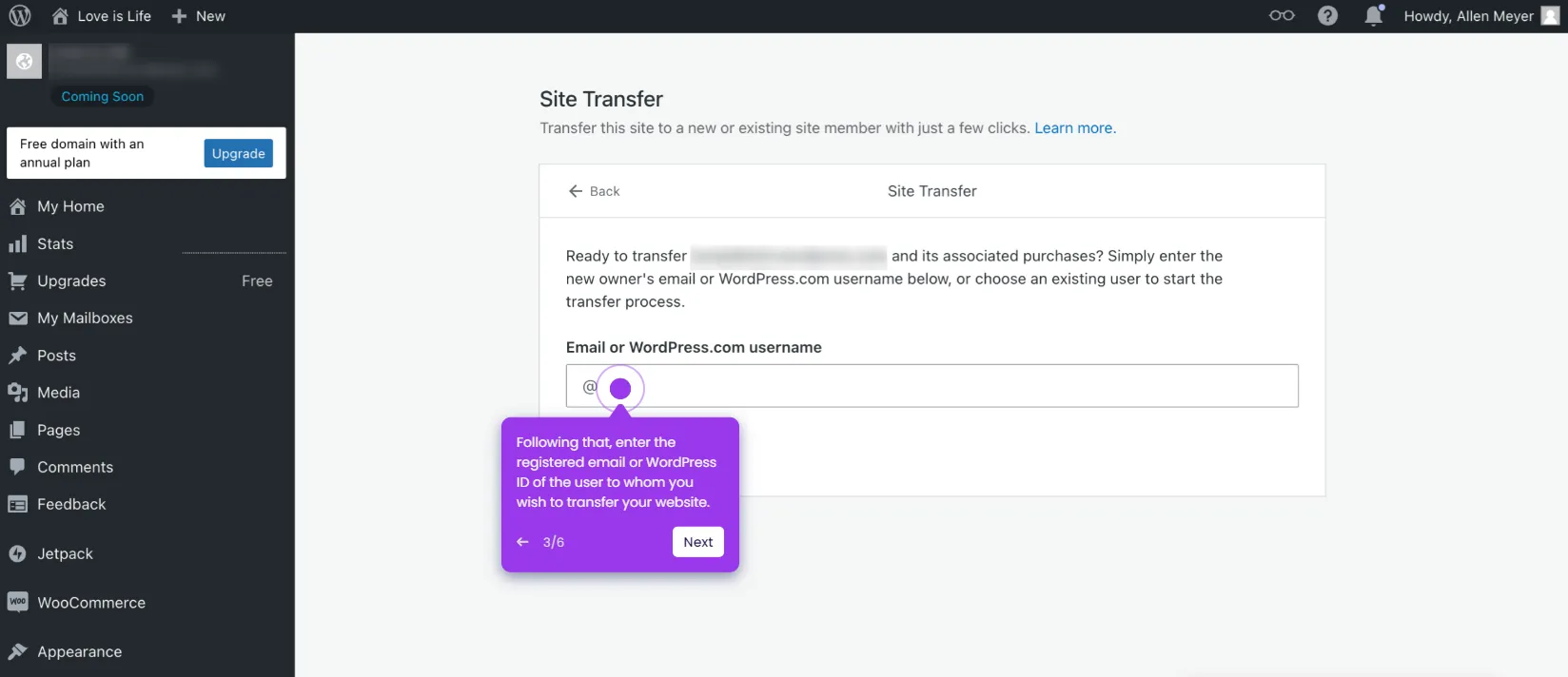Viewport: 1568px width, 677px height.
Task: Follow the Learn more link
Action: [x=1073, y=128]
